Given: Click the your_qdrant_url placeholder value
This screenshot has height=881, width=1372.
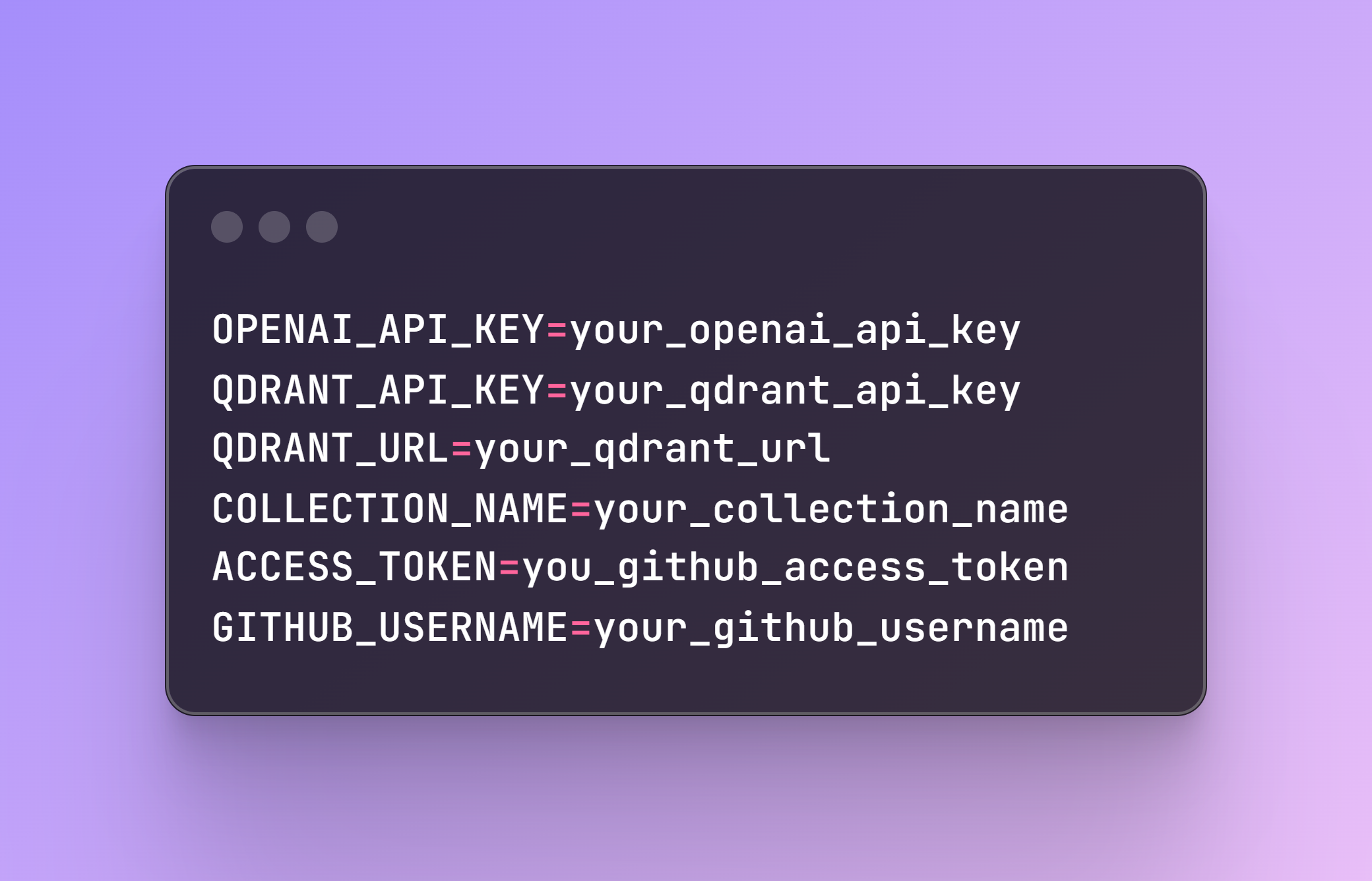Looking at the screenshot, I should 652,451.
